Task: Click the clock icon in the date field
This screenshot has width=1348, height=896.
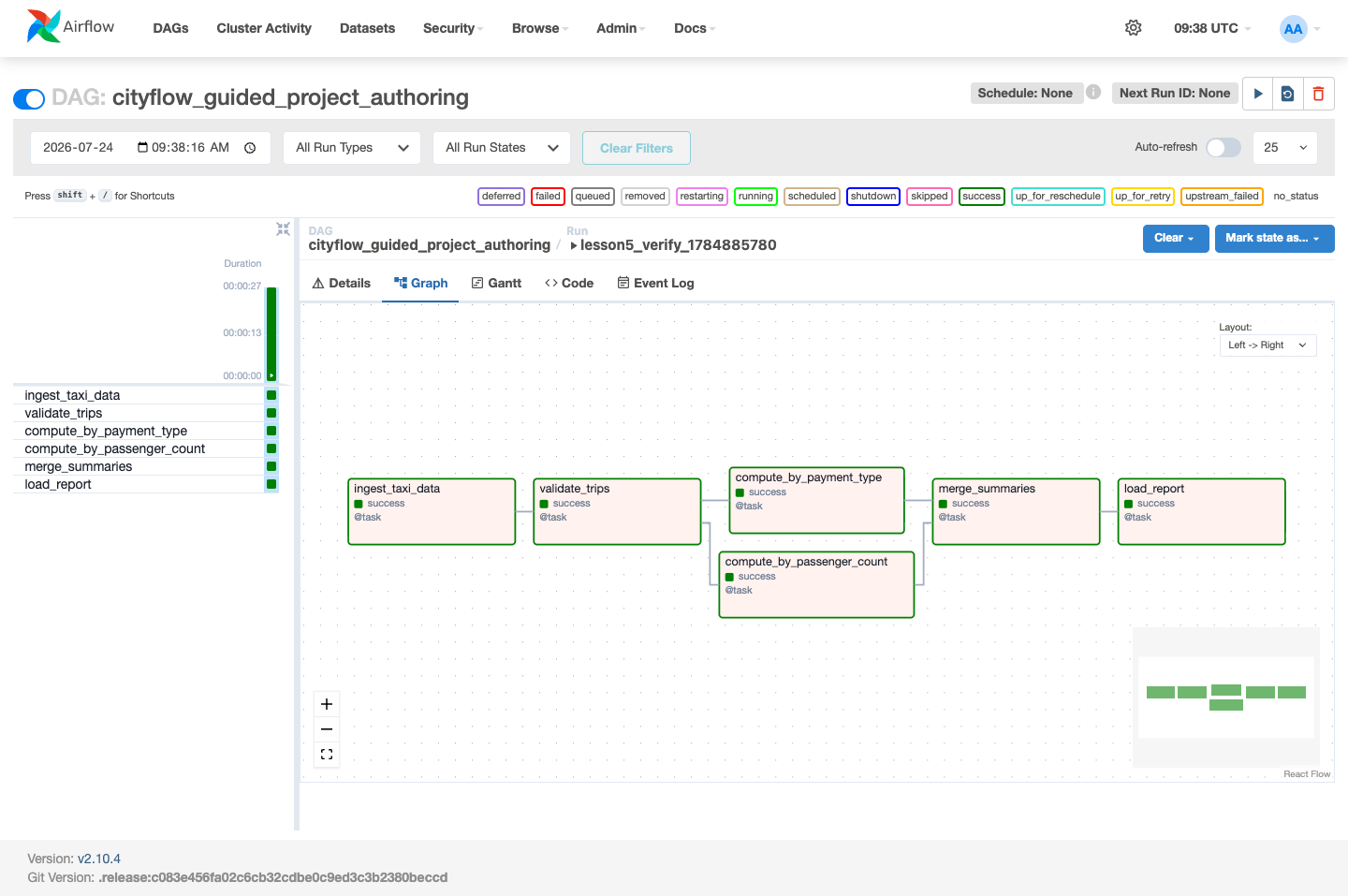Action: click(250, 148)
